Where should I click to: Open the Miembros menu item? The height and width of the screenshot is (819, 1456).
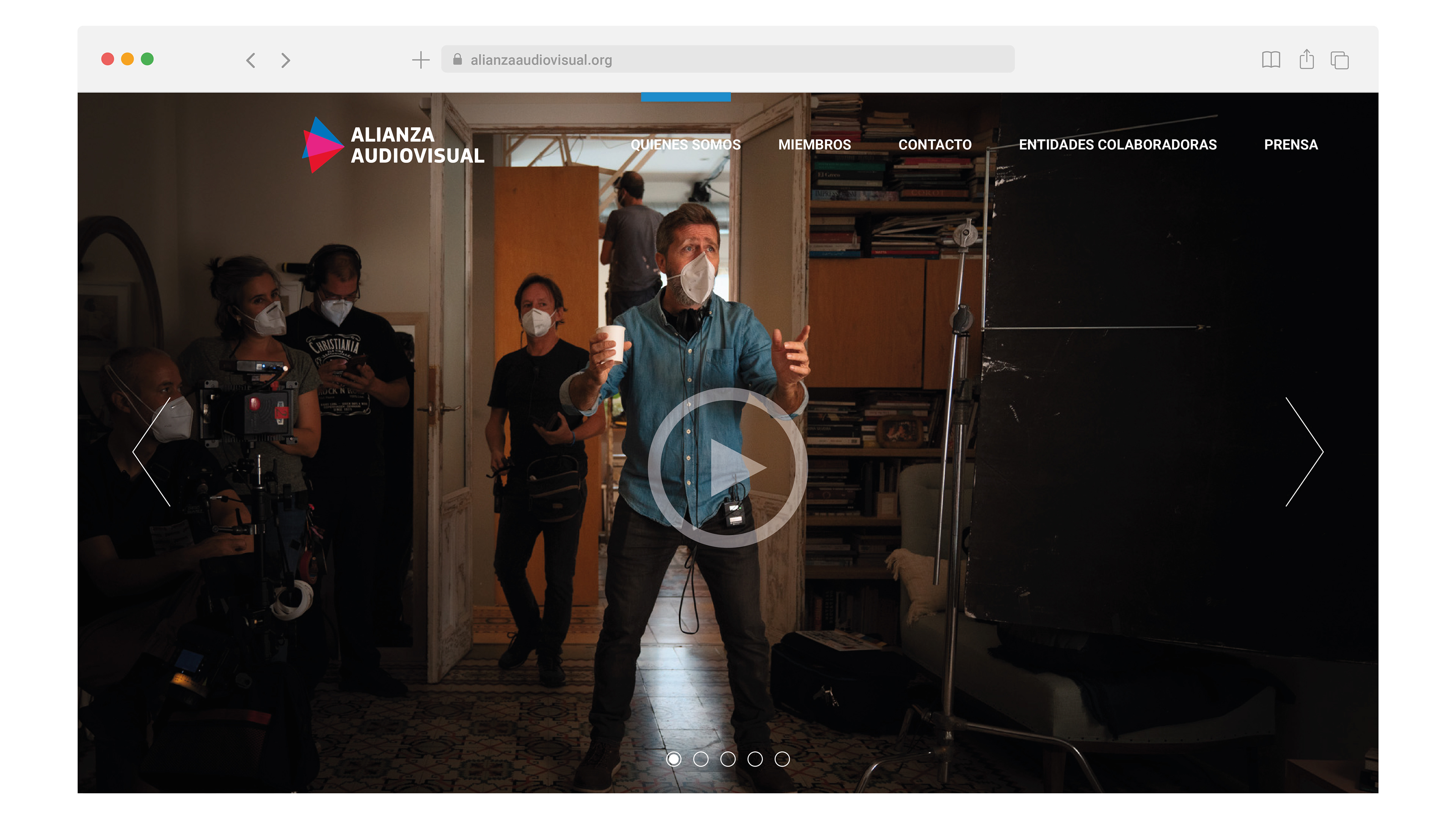pyautogui.click(x=814, y=145)
